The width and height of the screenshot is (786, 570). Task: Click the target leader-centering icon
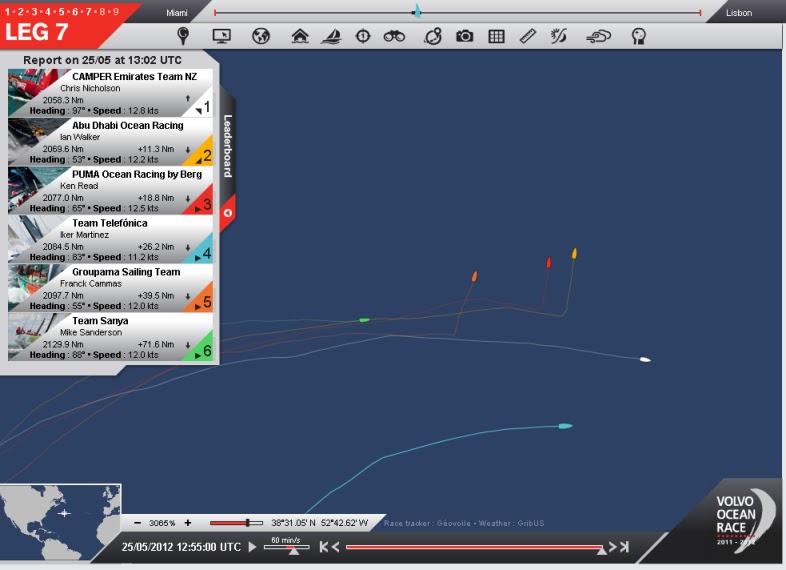click(363, 36)
